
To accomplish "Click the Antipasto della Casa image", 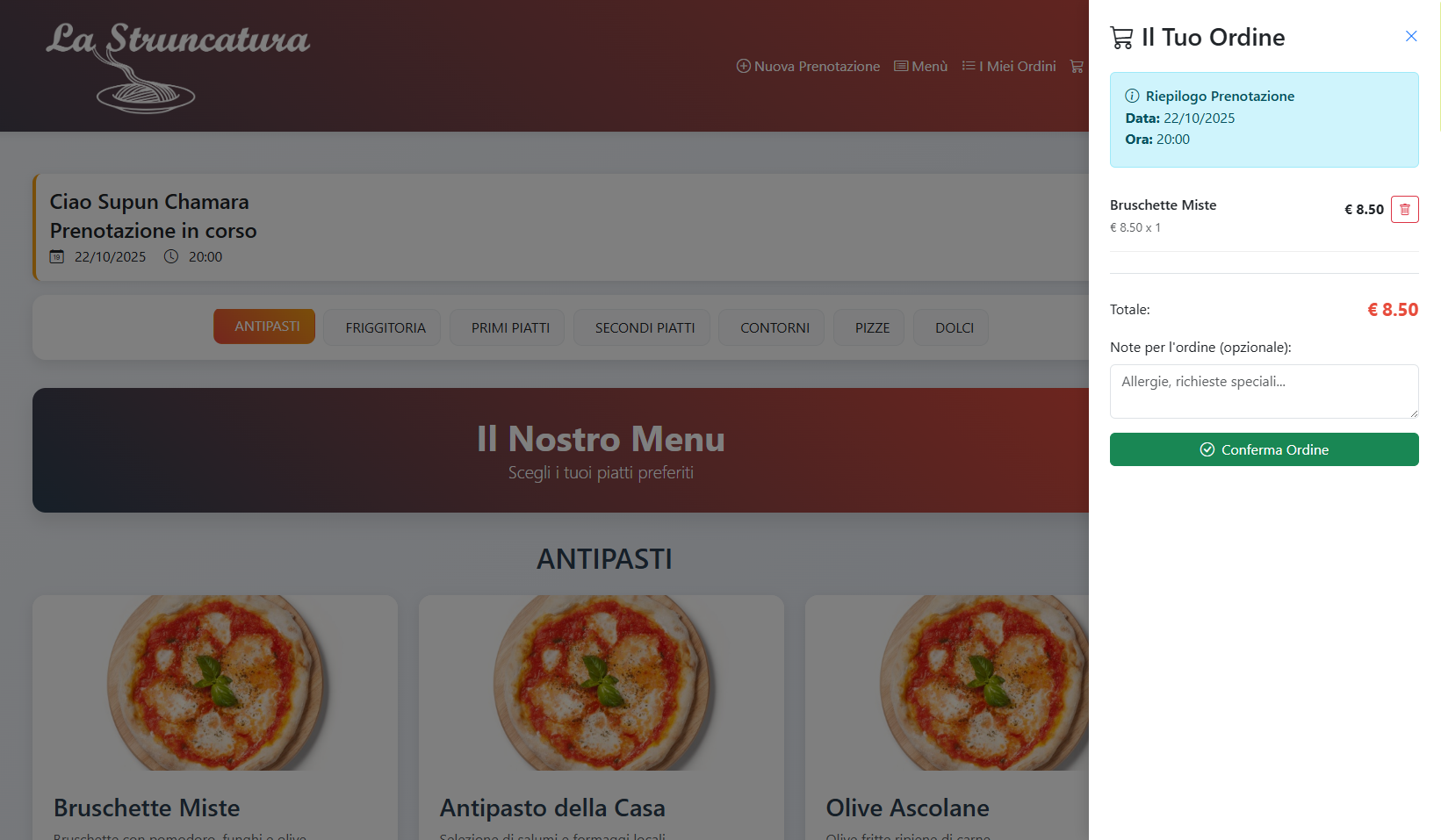I will pyautogui.click(x=602, y=683).
